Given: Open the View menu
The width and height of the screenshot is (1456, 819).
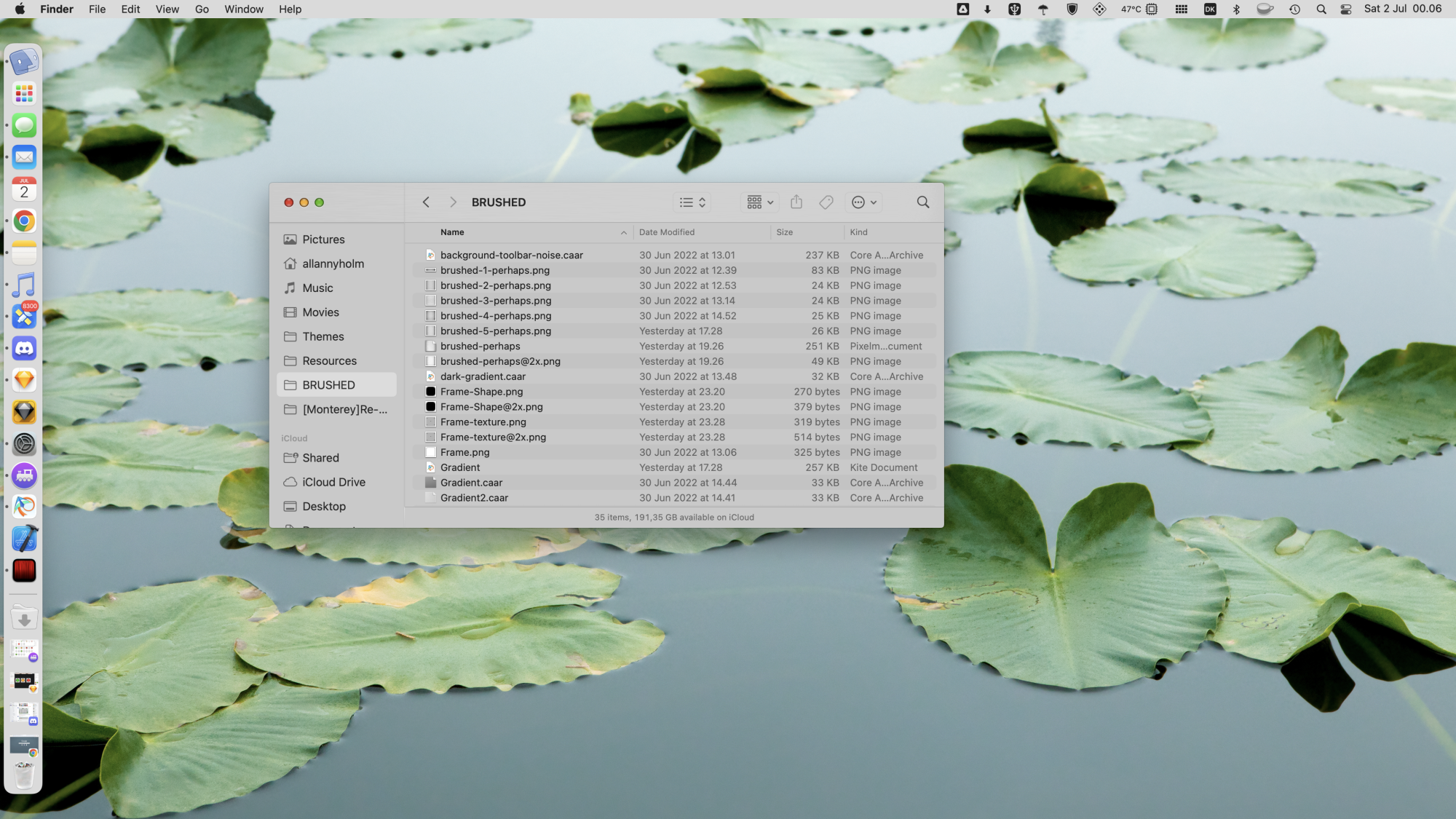Looking at the screenshot, I should [167, 9].
